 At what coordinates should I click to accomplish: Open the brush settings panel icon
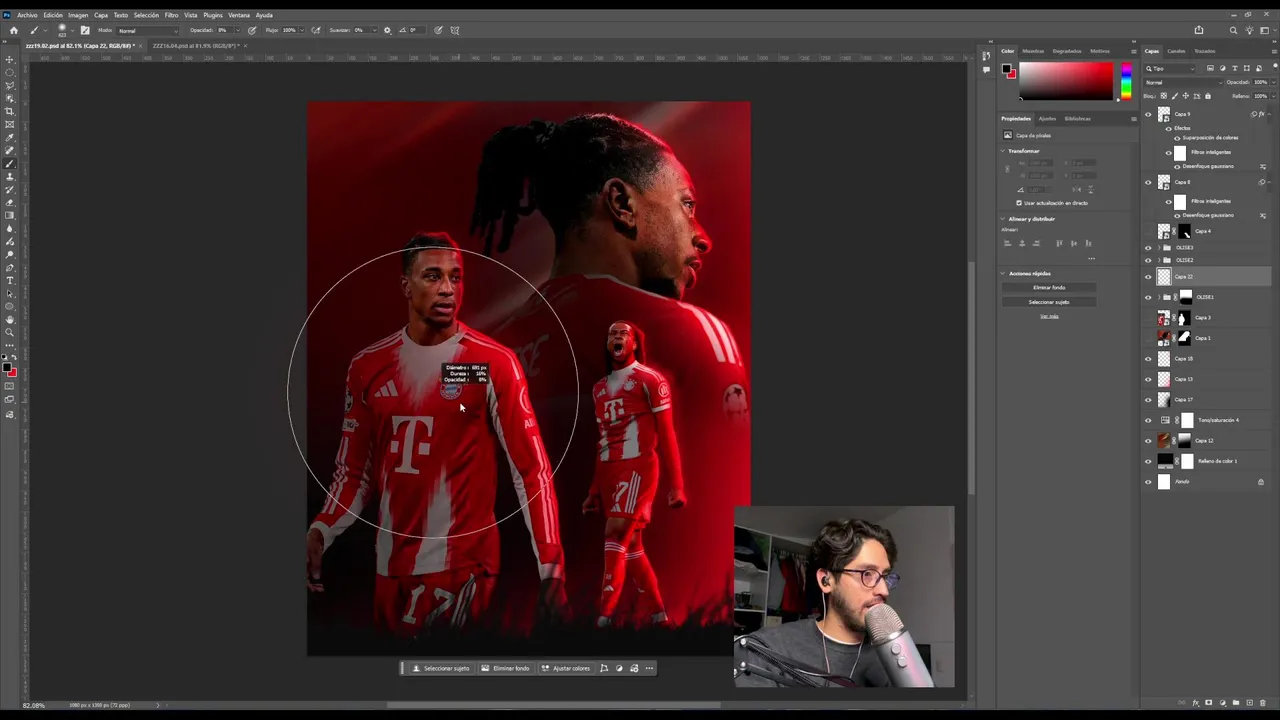84,30
